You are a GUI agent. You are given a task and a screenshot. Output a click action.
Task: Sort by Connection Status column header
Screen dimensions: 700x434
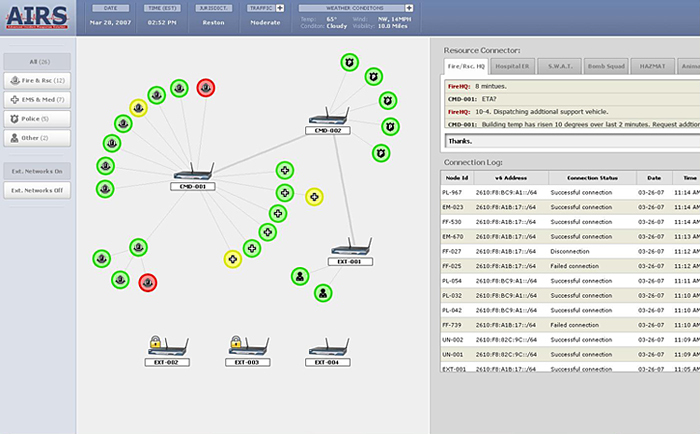click(592, 178)
